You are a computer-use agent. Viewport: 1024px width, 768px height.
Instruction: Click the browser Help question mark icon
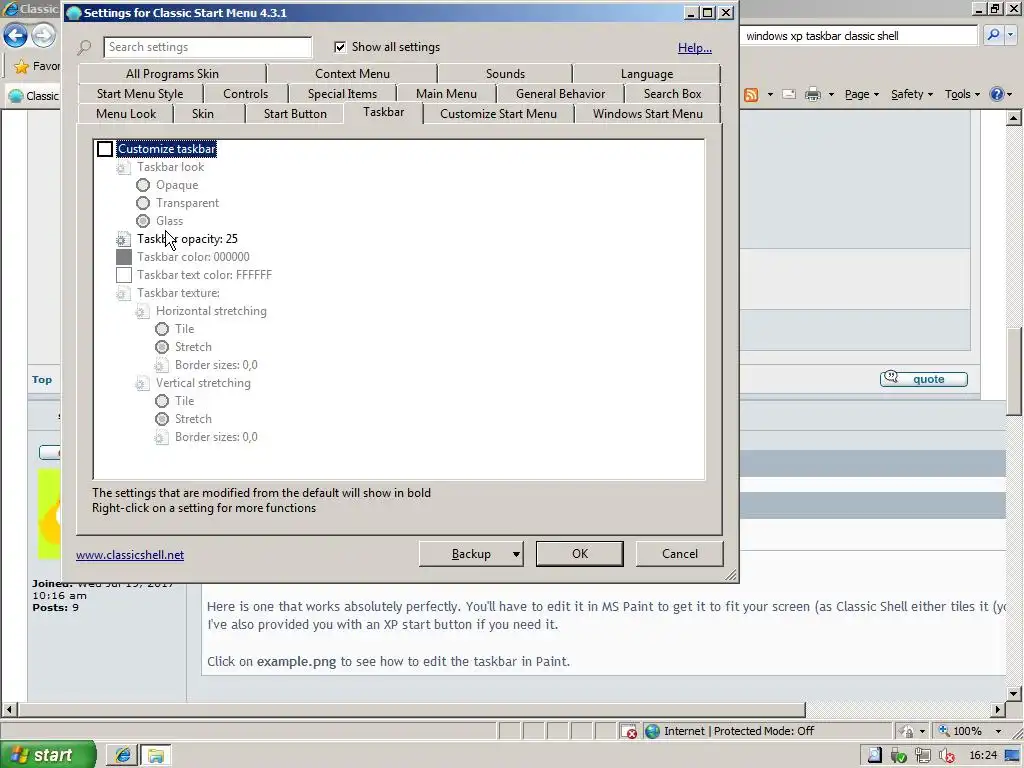pyautogui.click(x=996, y=94)
